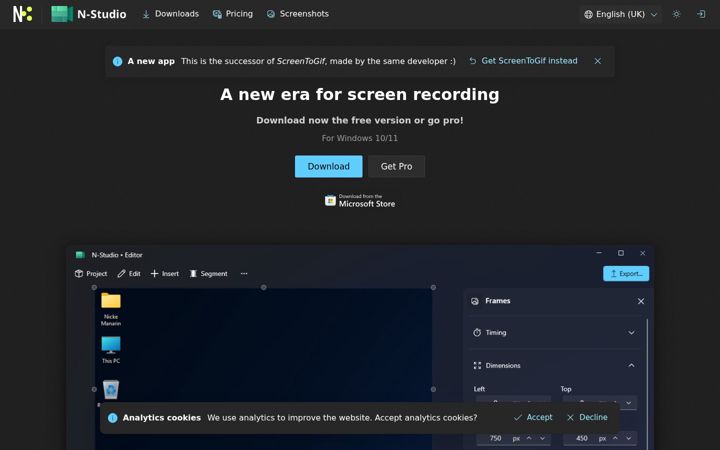
Task: Open the English (UK) language dropdown
Action: pos(621,14)
